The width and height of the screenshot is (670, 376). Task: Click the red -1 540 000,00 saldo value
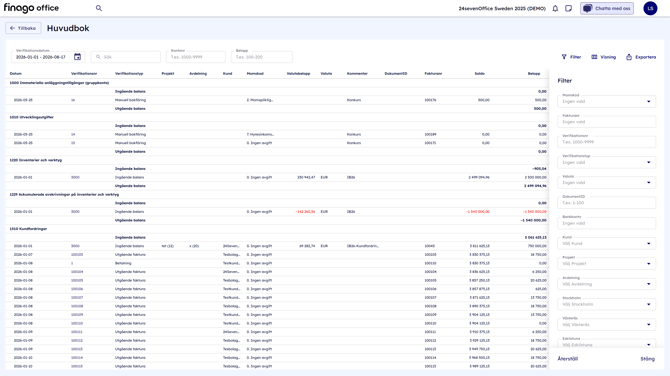tap(478, 212)
